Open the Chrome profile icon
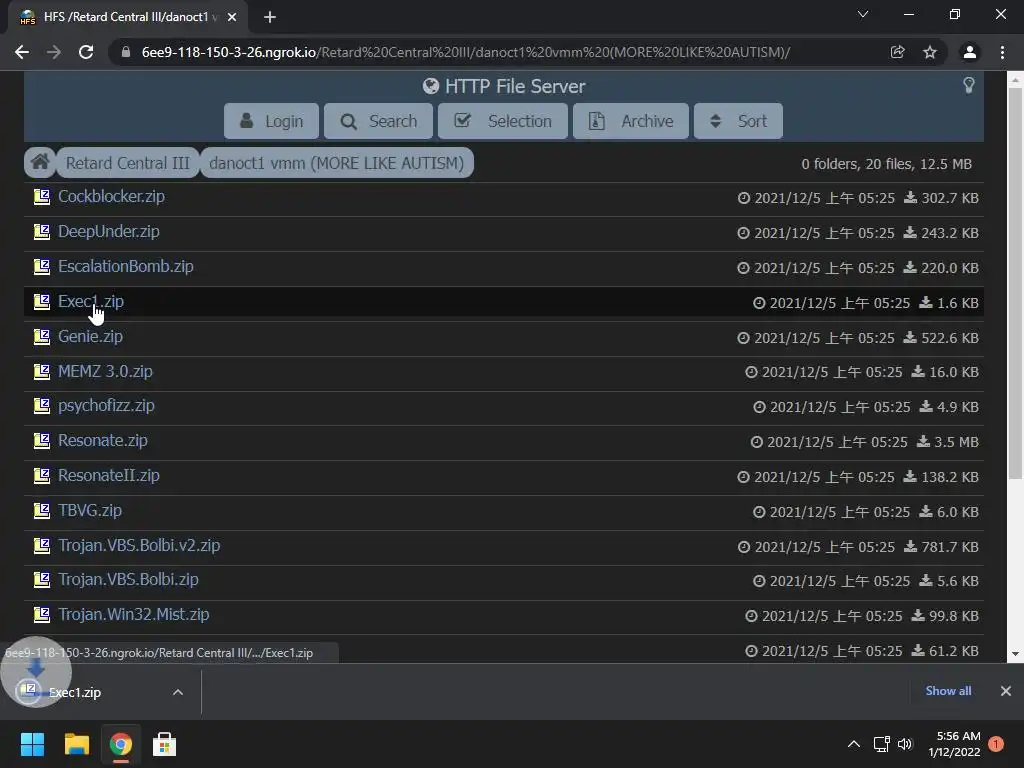 (969, 52)
